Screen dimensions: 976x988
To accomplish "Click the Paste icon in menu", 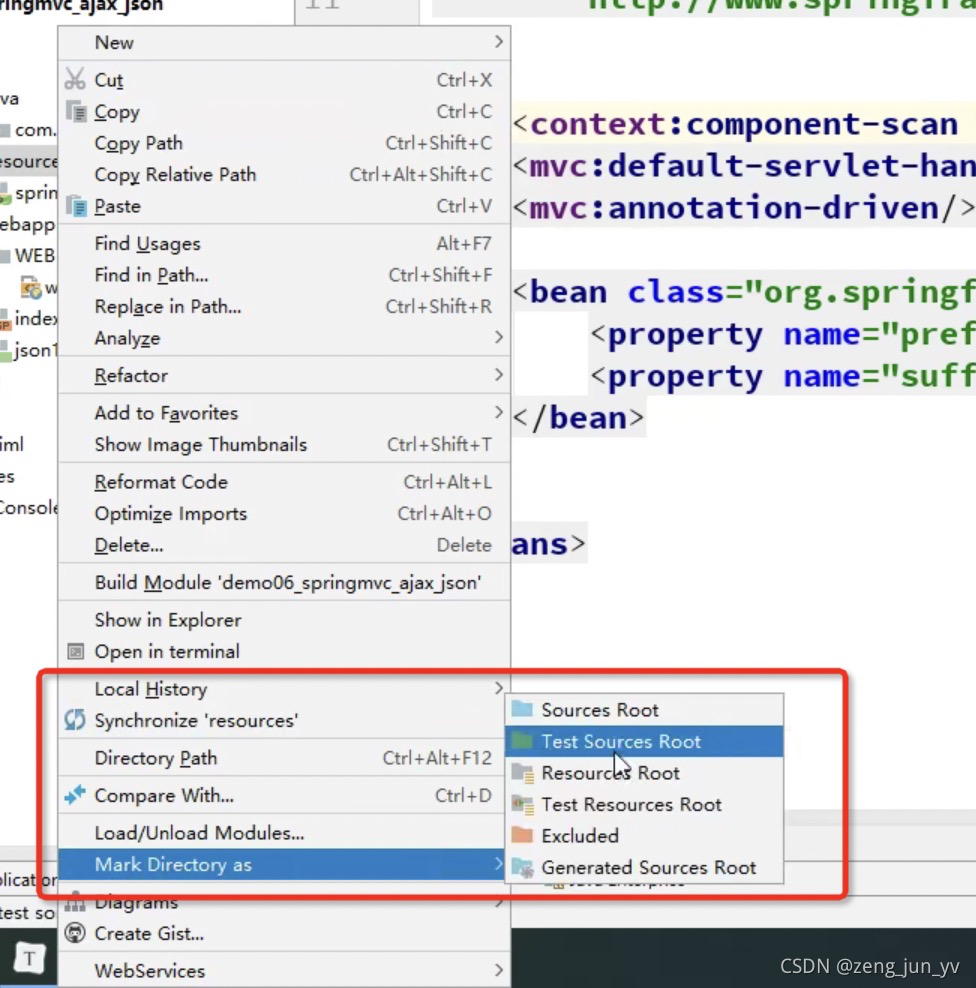I will tap(76, 206).
